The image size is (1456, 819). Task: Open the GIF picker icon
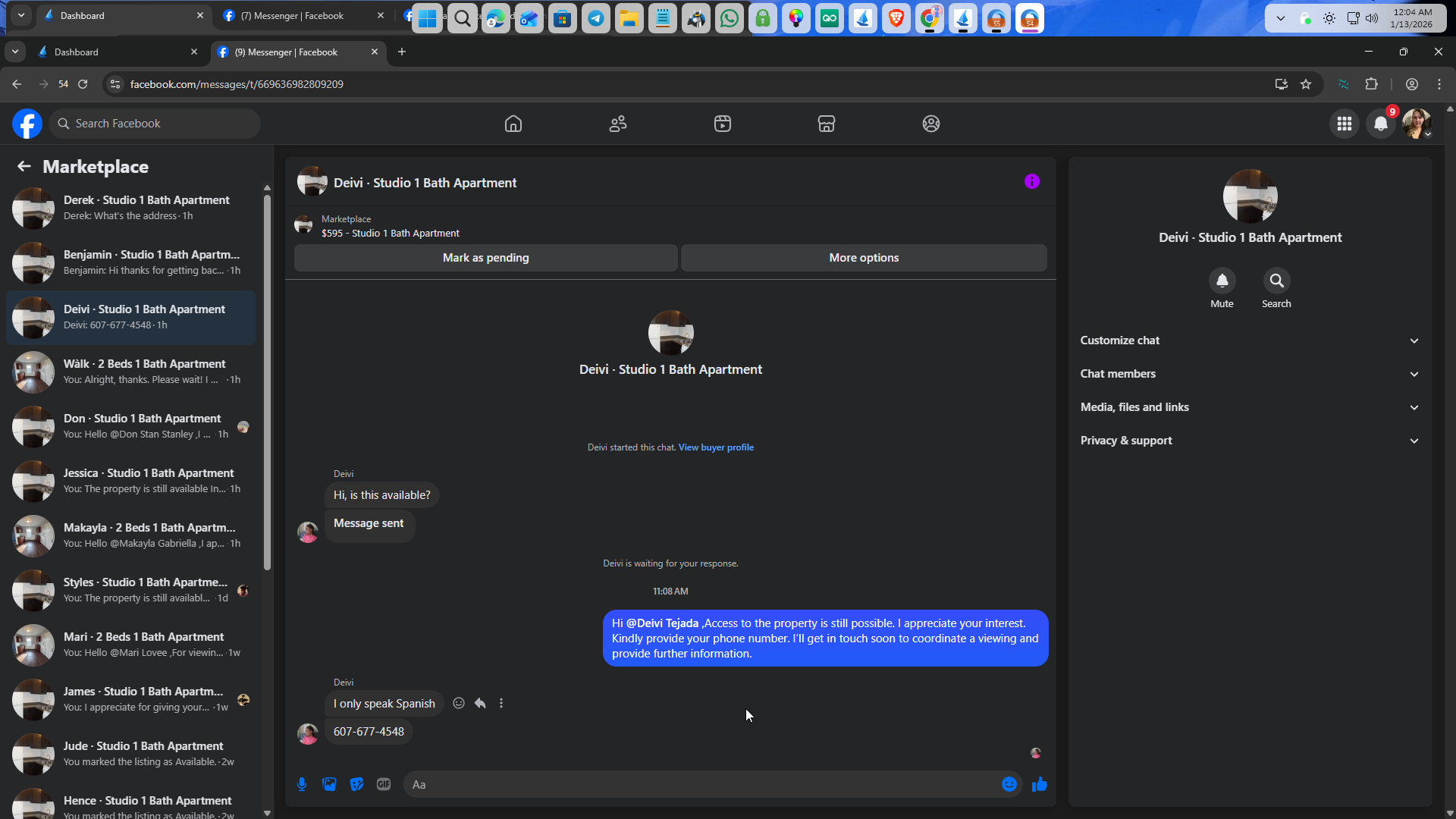pyautogui.click(x=384, y=784)
